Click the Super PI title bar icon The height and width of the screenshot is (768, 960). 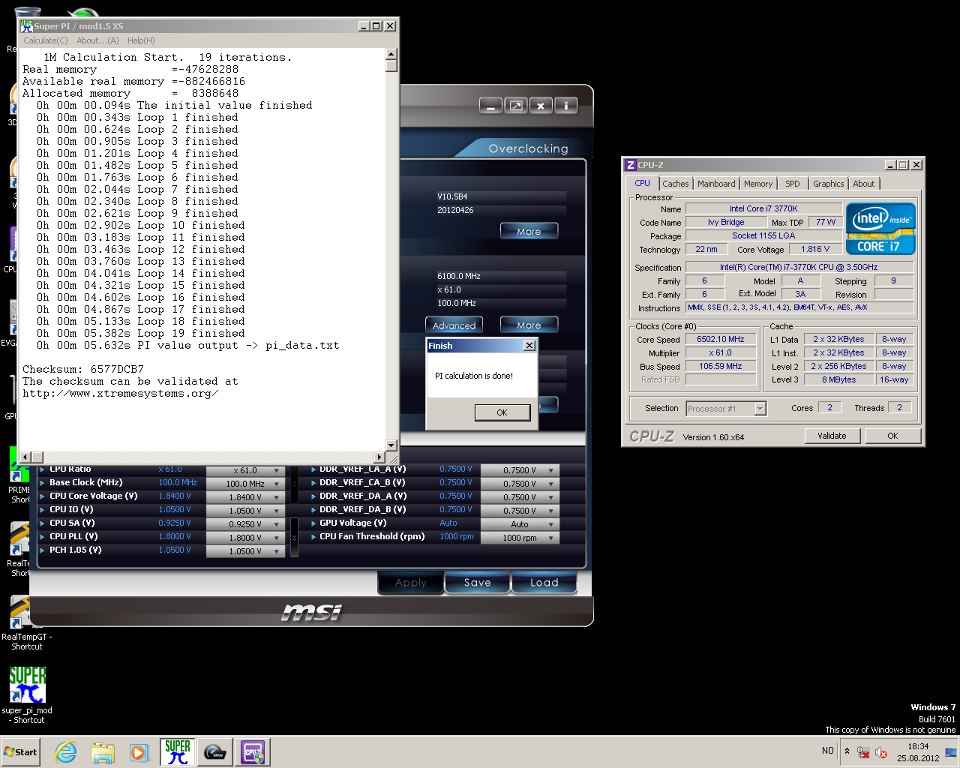26,26
